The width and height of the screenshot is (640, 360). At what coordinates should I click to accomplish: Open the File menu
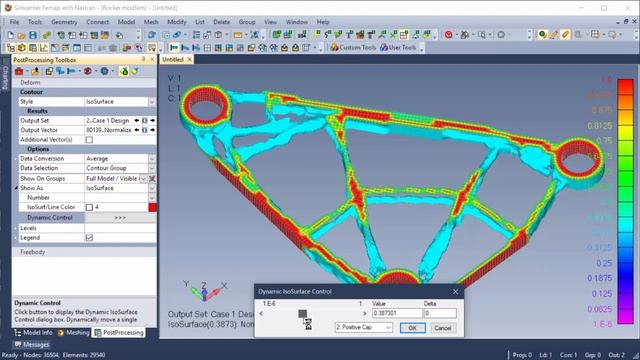tap(14, 22)
